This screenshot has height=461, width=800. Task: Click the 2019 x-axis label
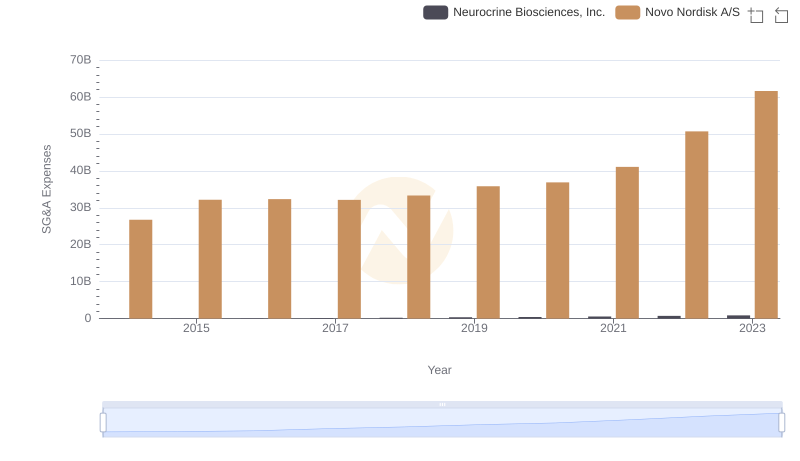coord(474,328)
